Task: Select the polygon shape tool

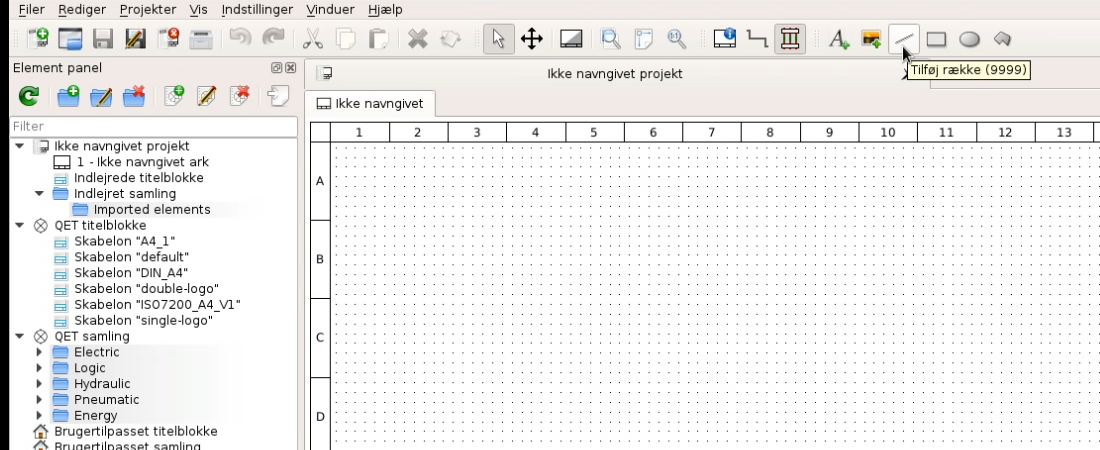Action: point(1002,39)
